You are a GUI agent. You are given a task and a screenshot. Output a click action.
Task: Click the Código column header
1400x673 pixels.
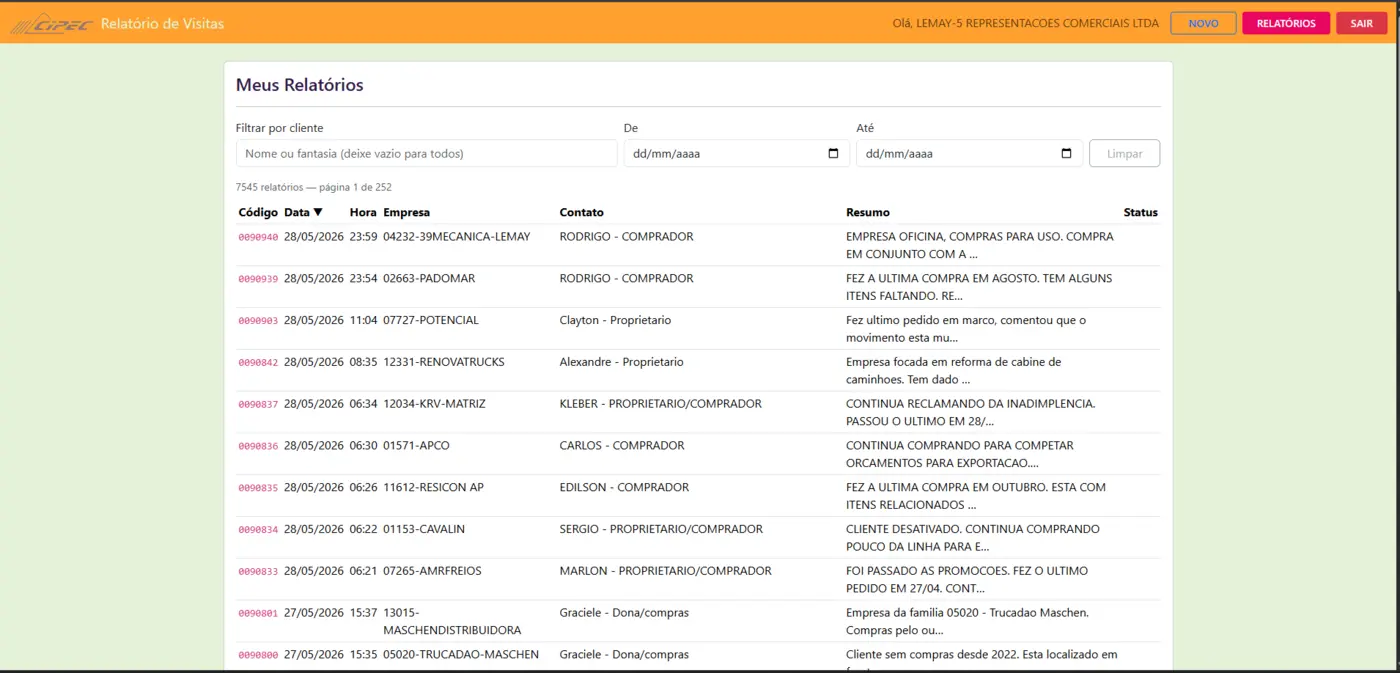(x=258, y=212)
